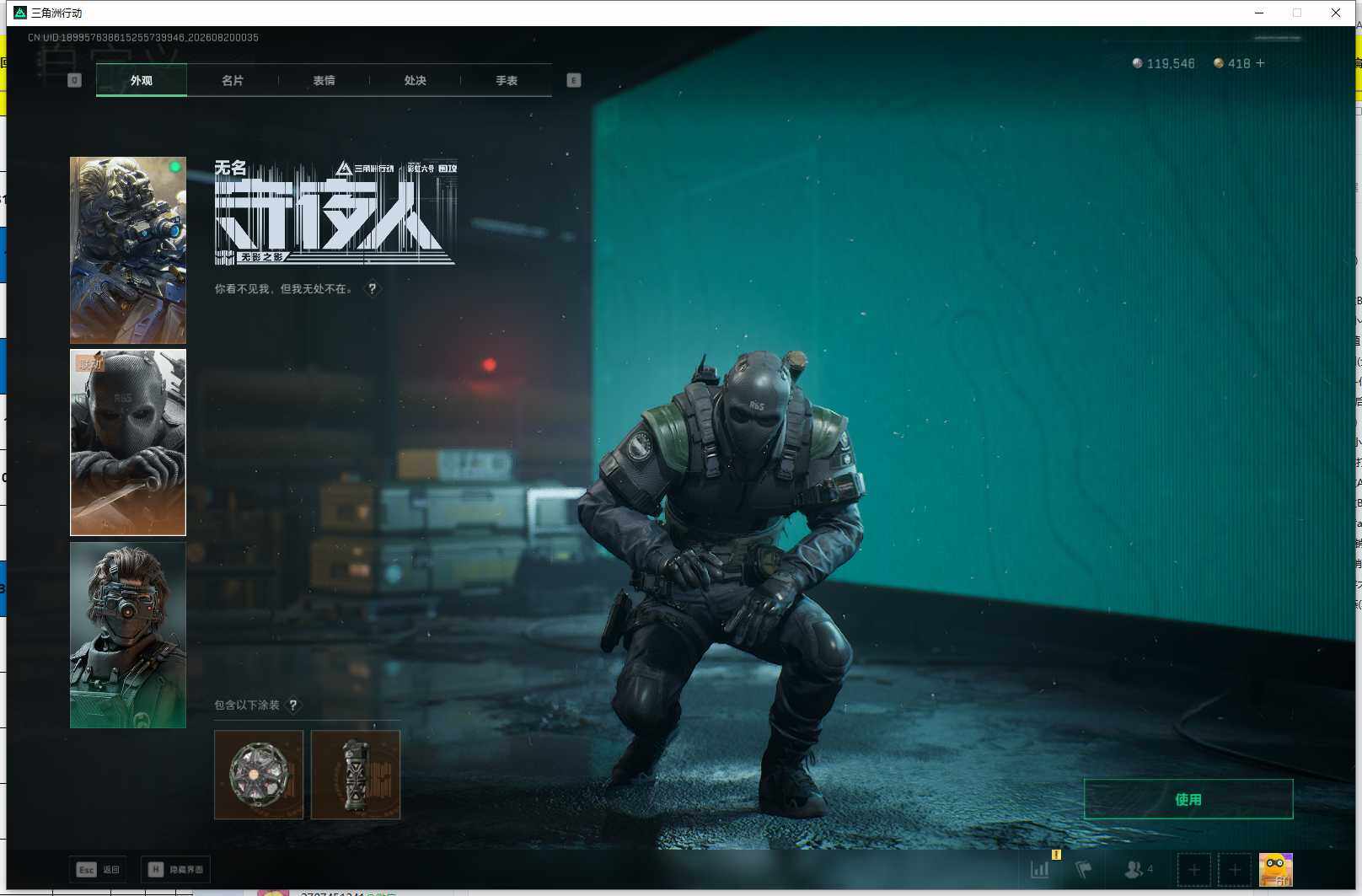Select the goggles operator skin on green background
The height and width of the screenshot is (896, 1362).
[x=128, y=635]
